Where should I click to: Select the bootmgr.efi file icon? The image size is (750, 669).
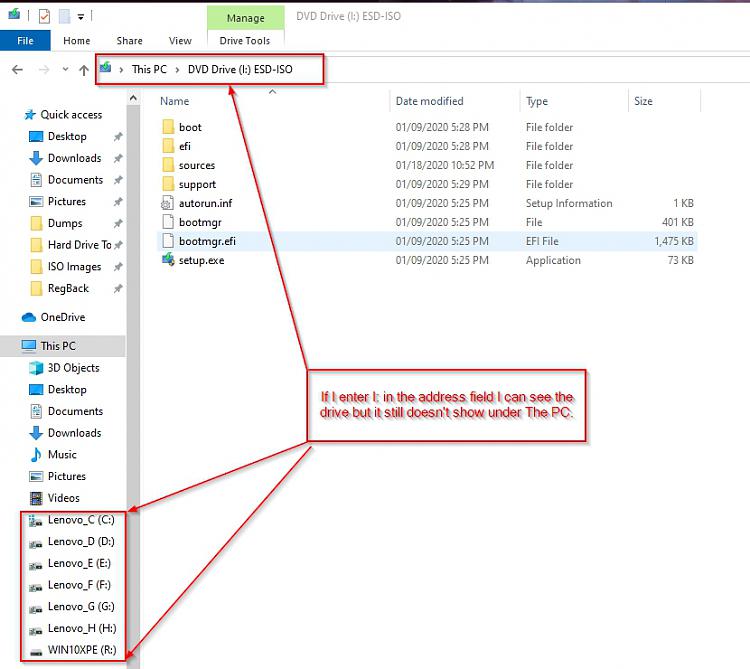coord(168,241)
